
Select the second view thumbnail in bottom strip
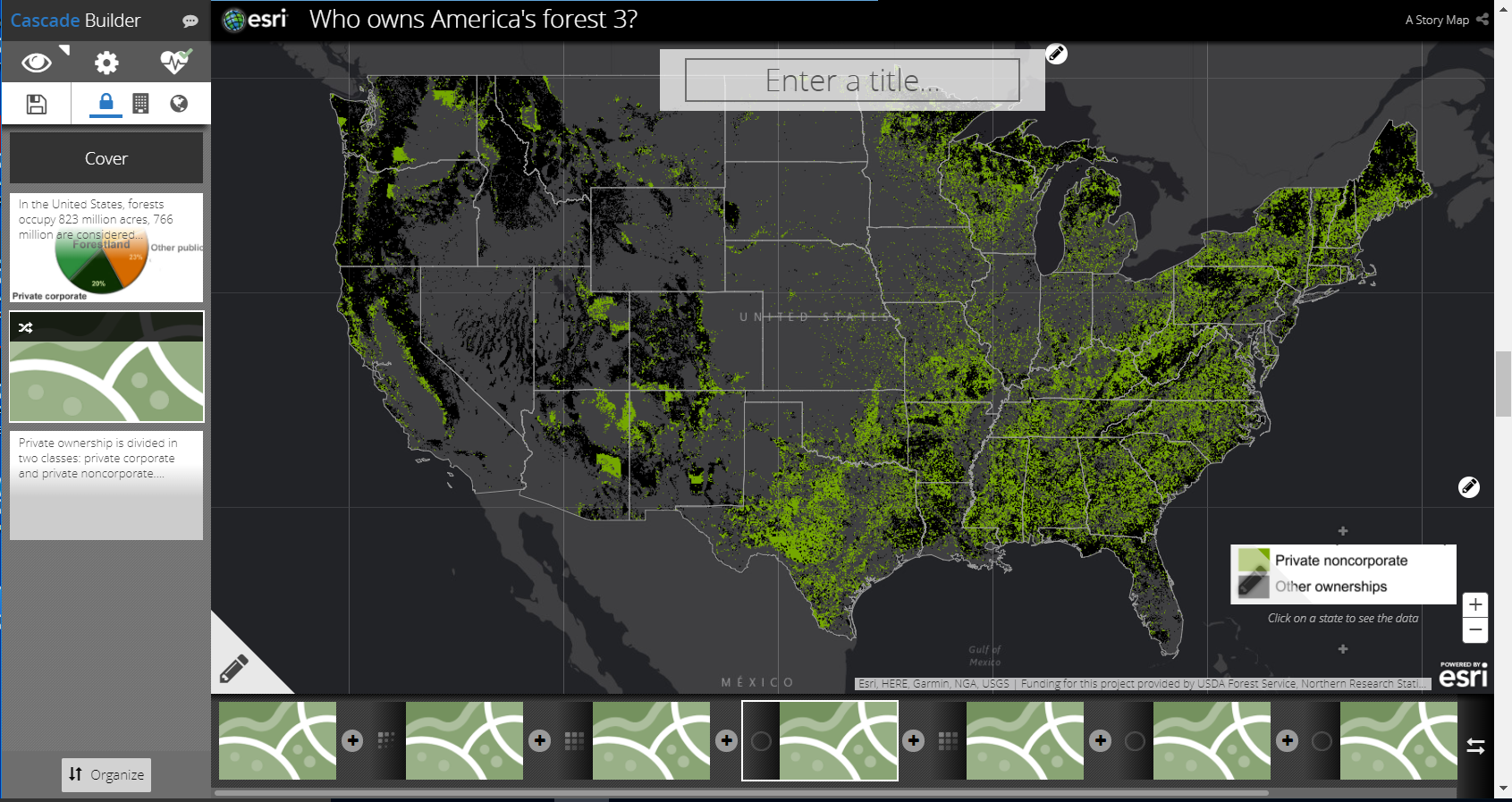click(465, 740)
